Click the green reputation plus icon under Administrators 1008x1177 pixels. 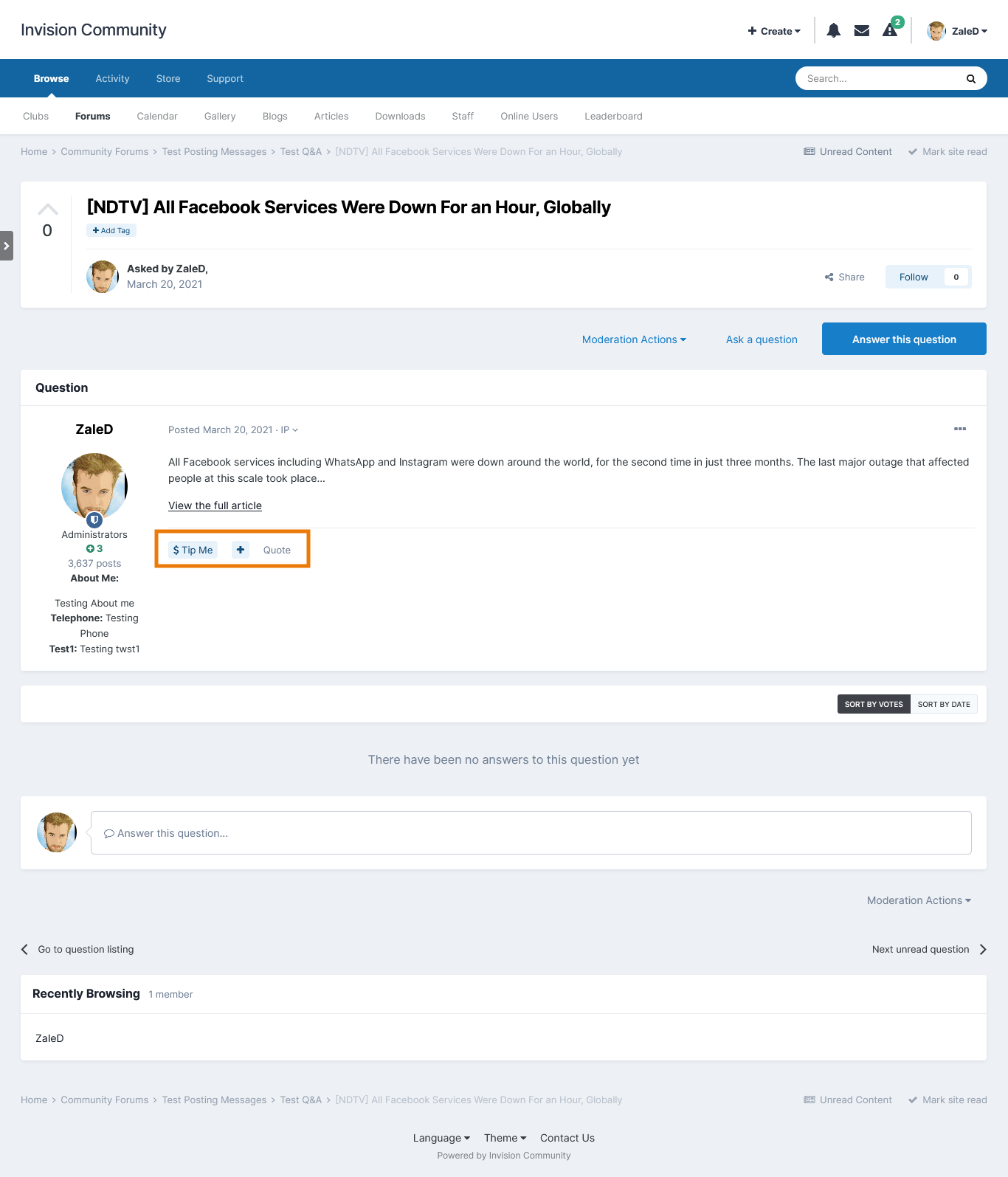click(x=90, y=548)
